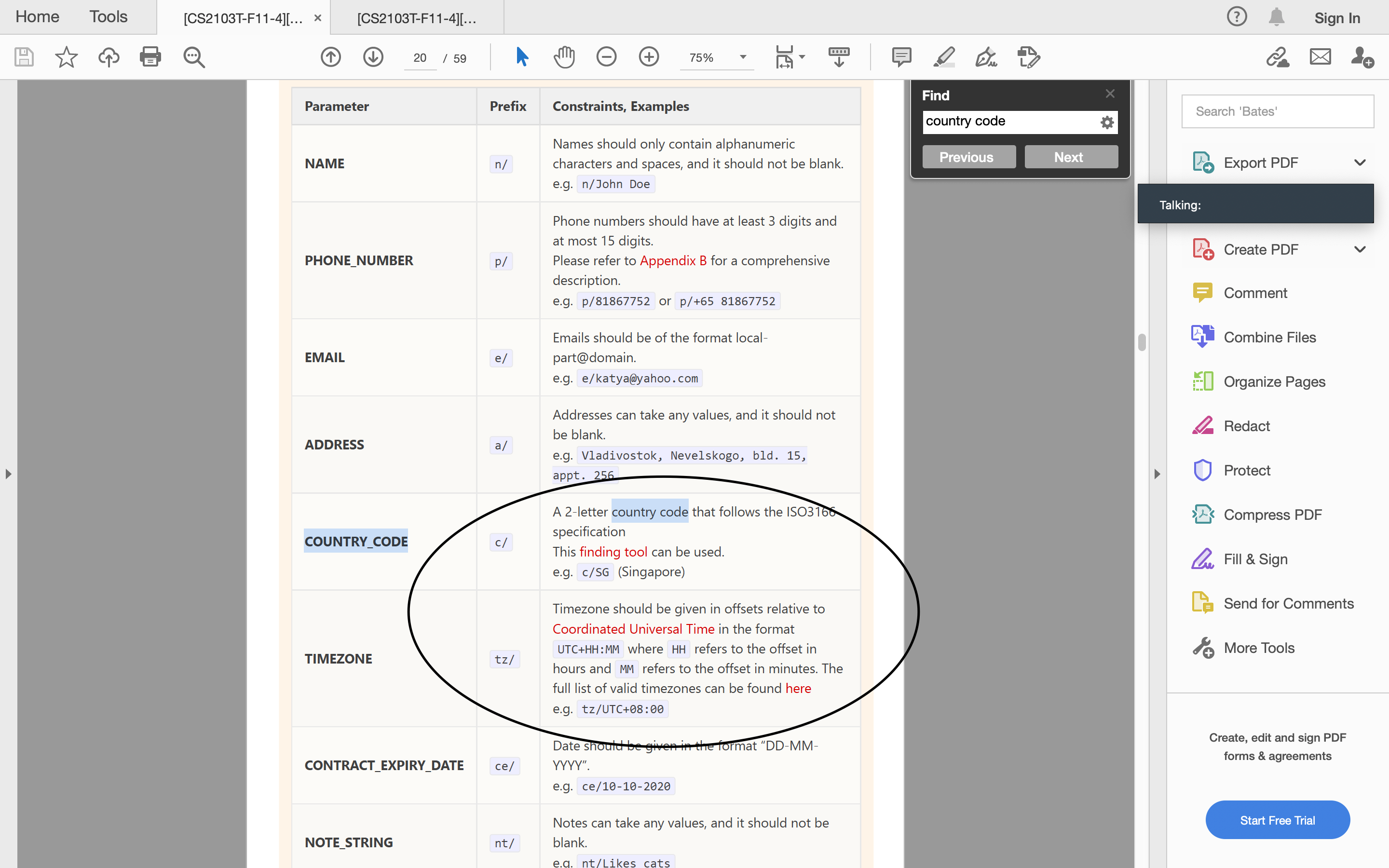1389x868 pixels.
Task: Go to previous page arrow
Action: 330,57
